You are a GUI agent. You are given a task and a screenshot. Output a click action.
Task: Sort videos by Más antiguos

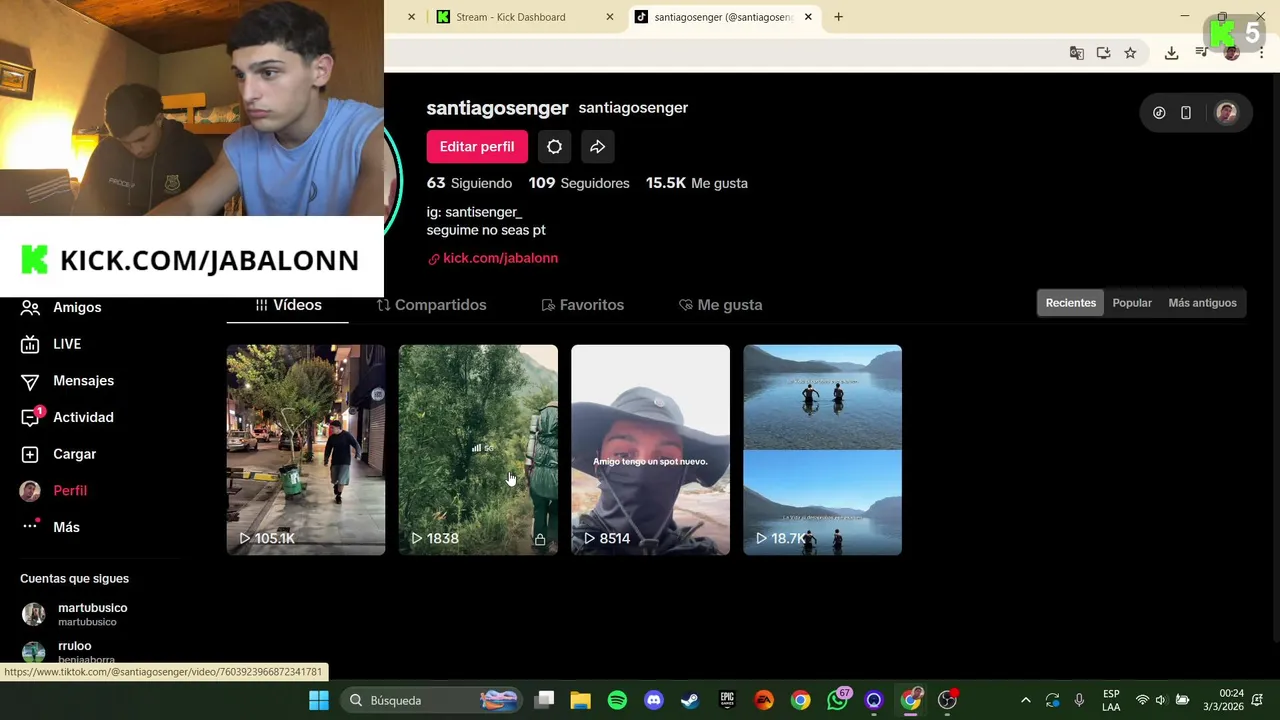point(1202,303)
